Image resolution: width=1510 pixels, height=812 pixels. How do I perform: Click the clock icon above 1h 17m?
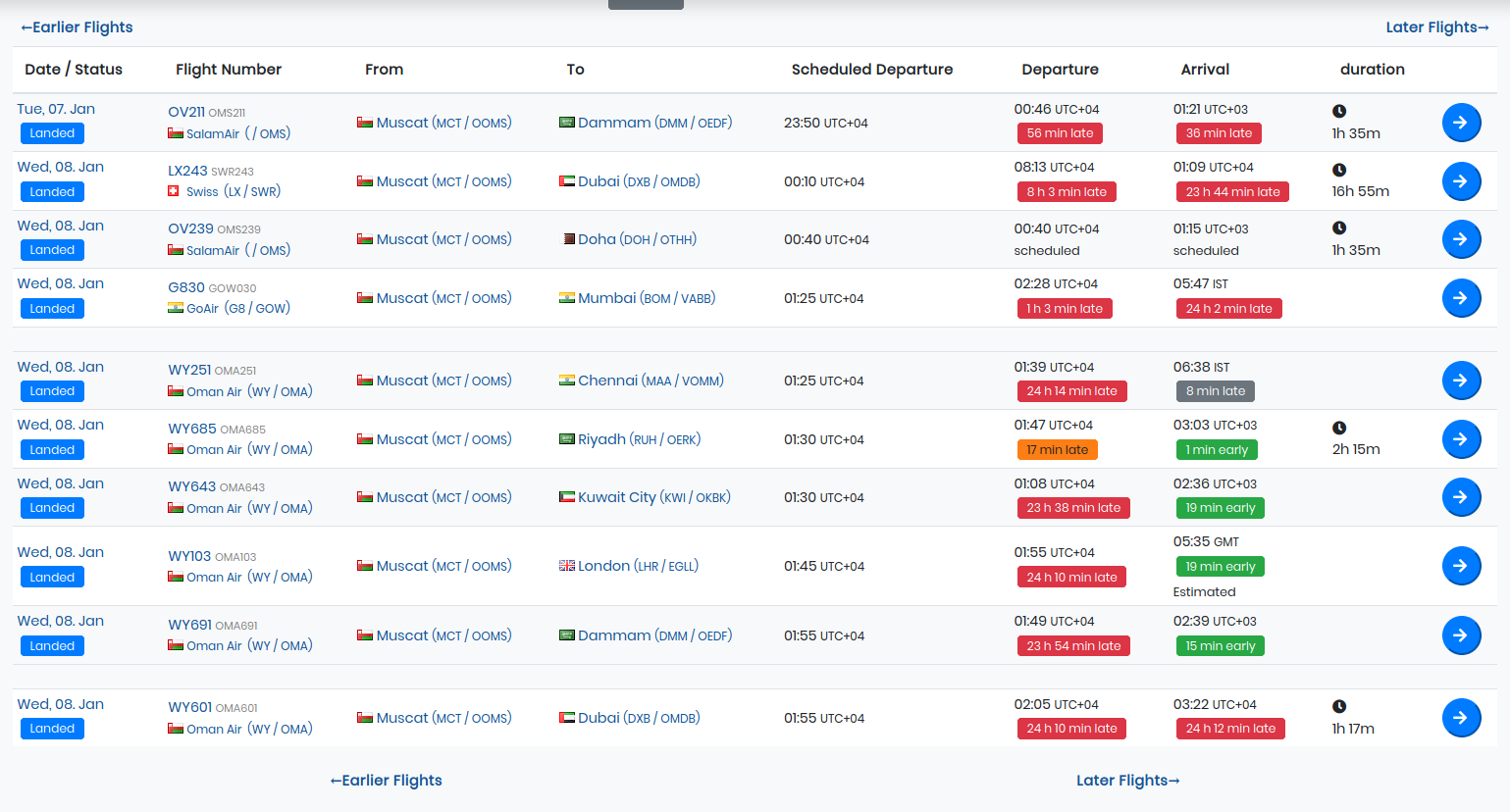coord(1339,706)
